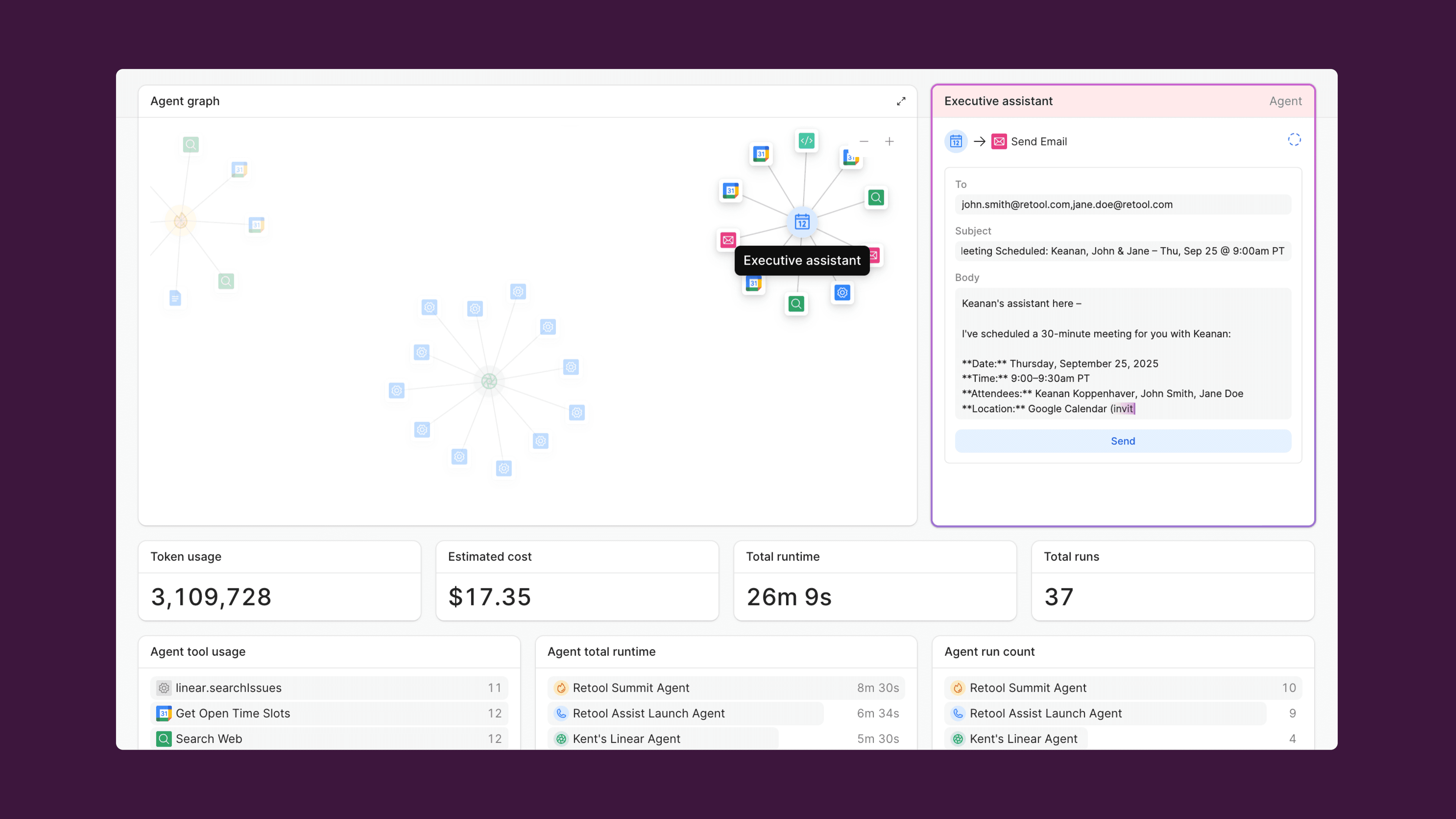
Task: Click the linear.searchIssues gear icon in Agent tool usage
Action: 163,688
